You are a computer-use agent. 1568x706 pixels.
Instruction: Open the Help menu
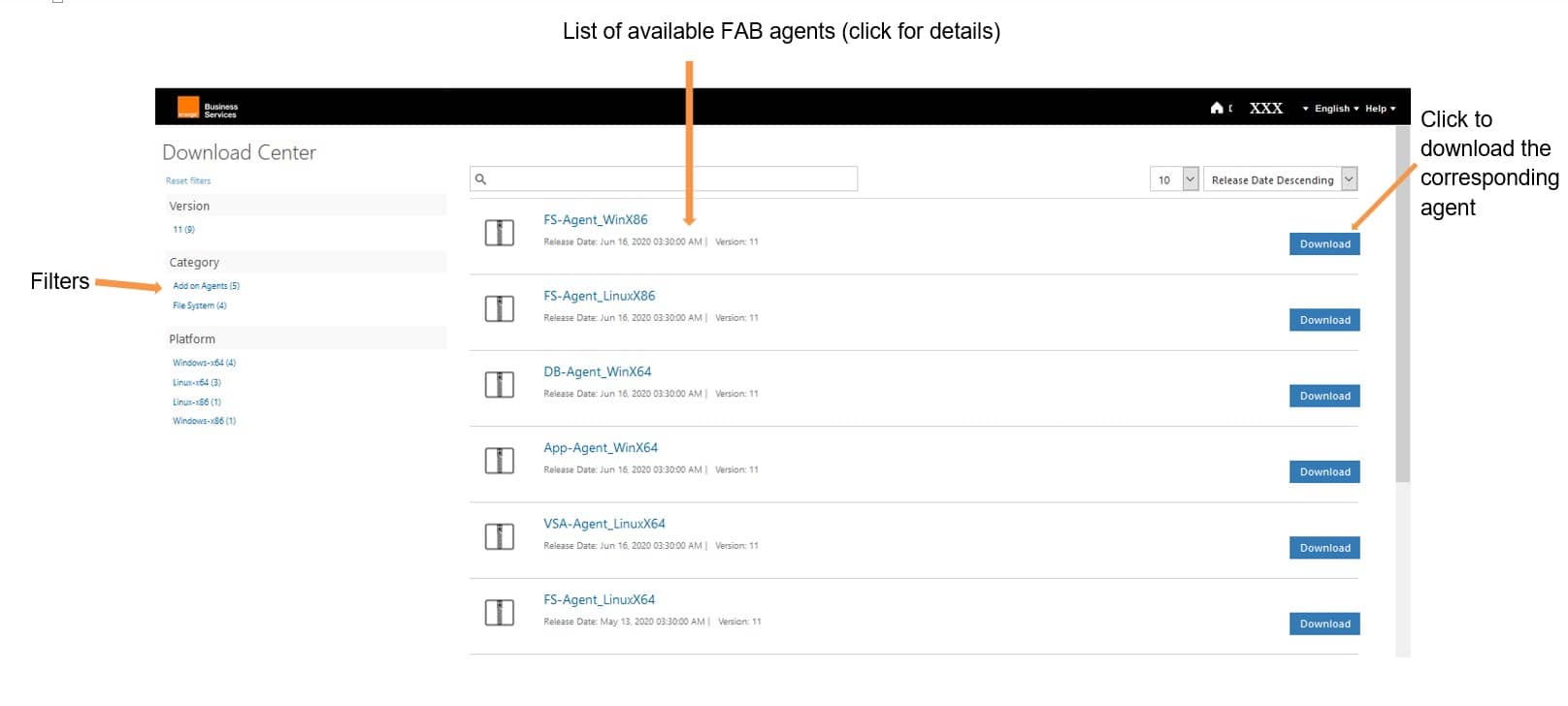1380,109
